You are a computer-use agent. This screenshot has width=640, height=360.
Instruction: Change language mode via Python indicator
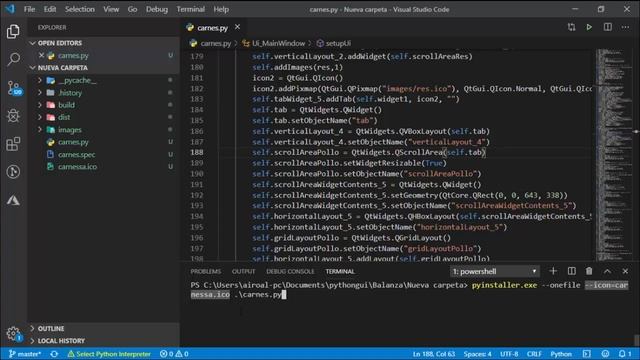click(561, 354)
